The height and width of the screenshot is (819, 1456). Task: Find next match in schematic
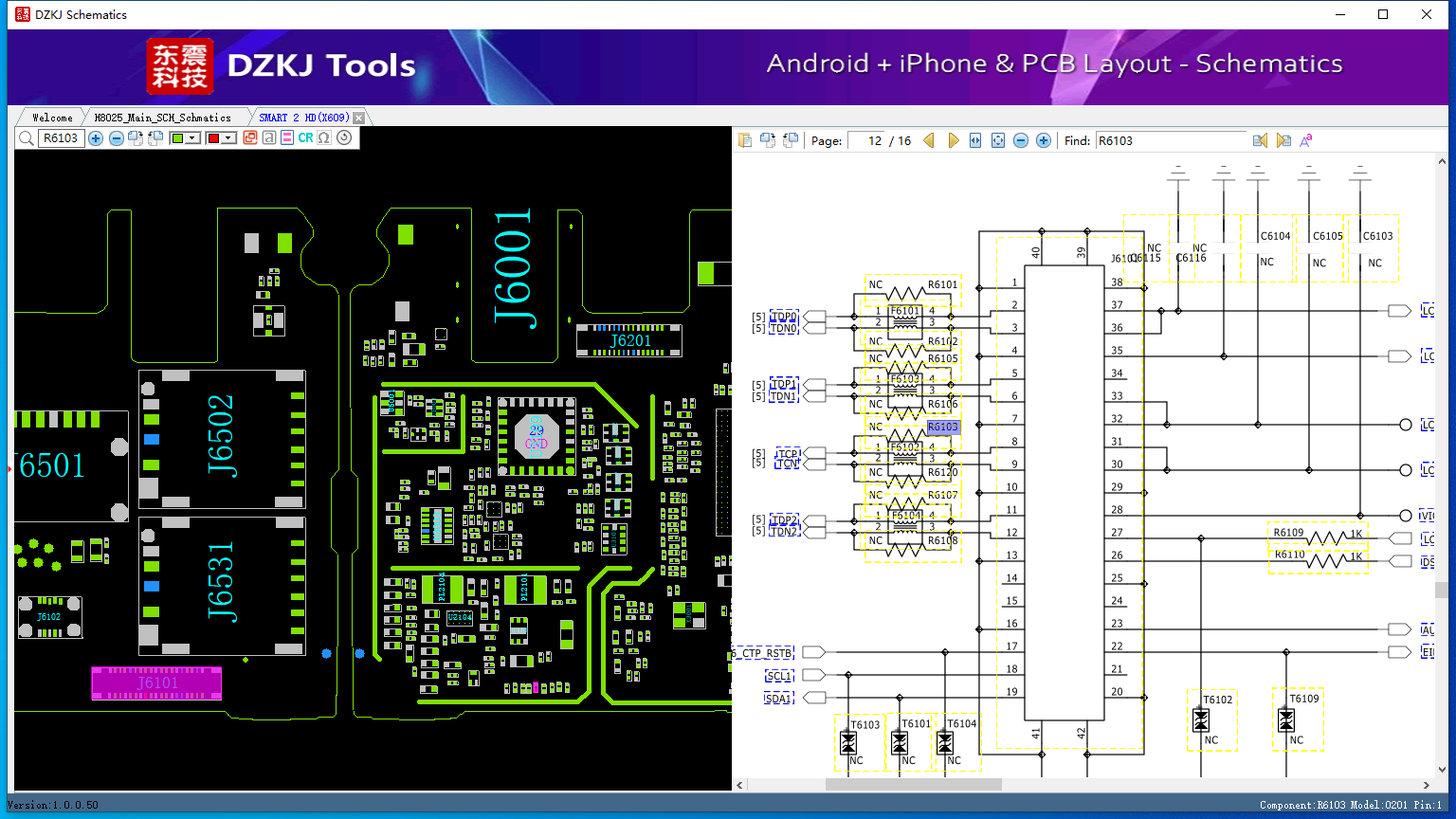(x=1283, y=140)
